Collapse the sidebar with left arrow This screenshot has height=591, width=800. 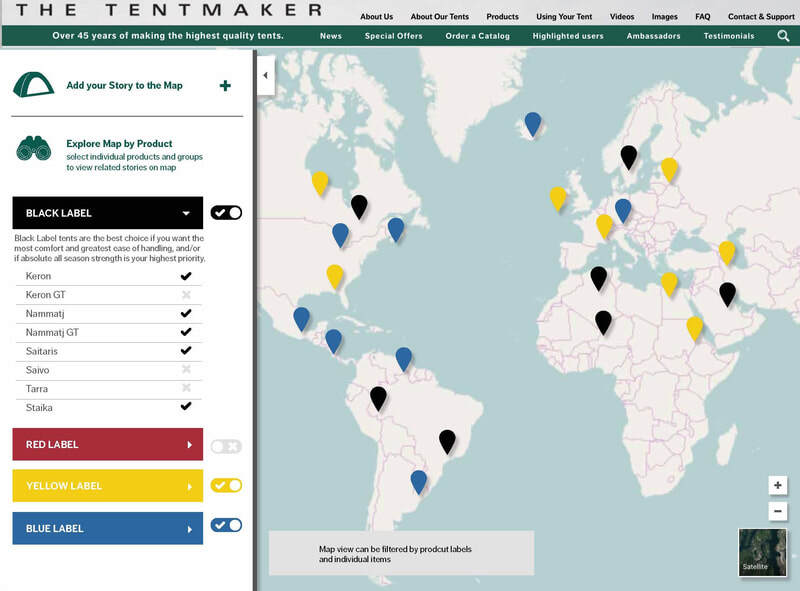coord(266,76)
